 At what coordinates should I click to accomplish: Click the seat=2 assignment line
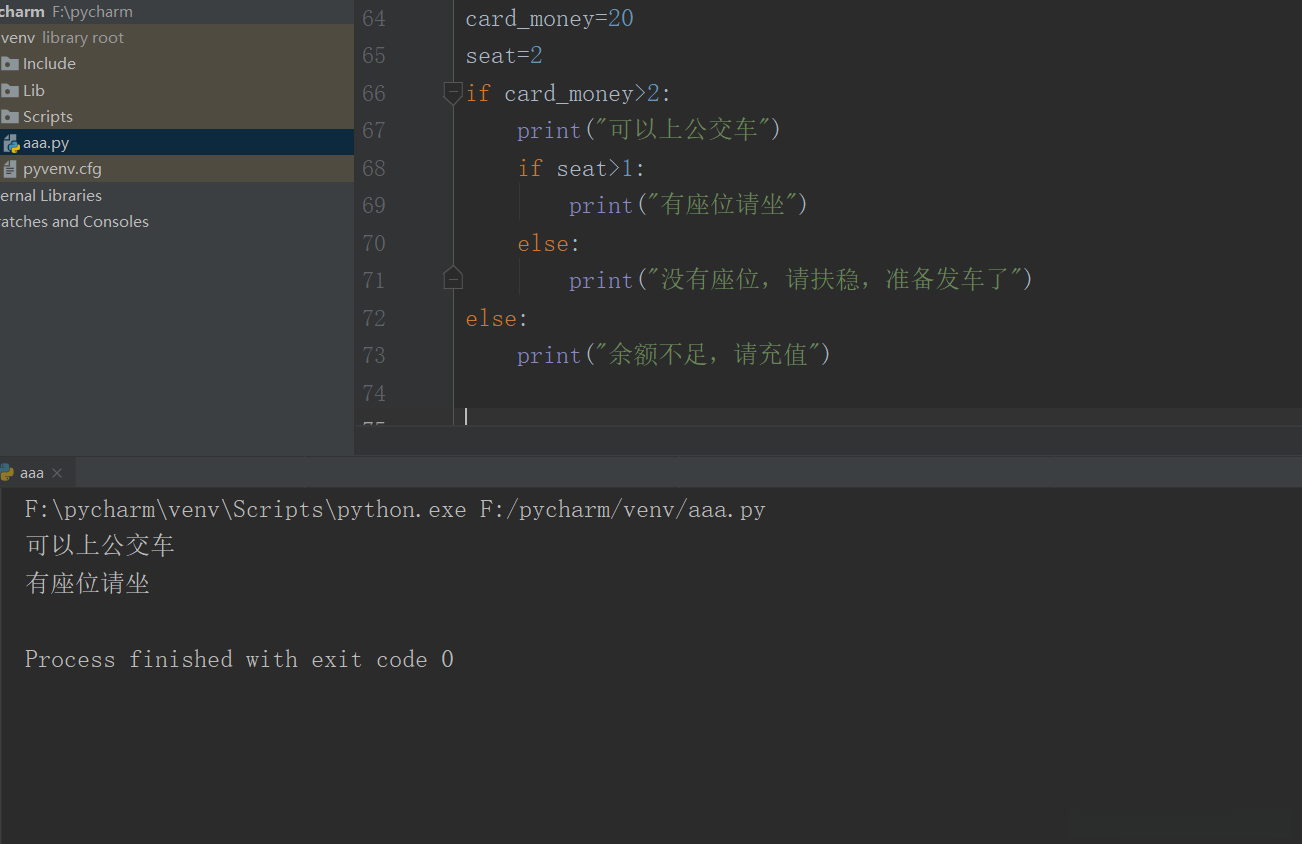pyautogui.click(x=504, y=56)
